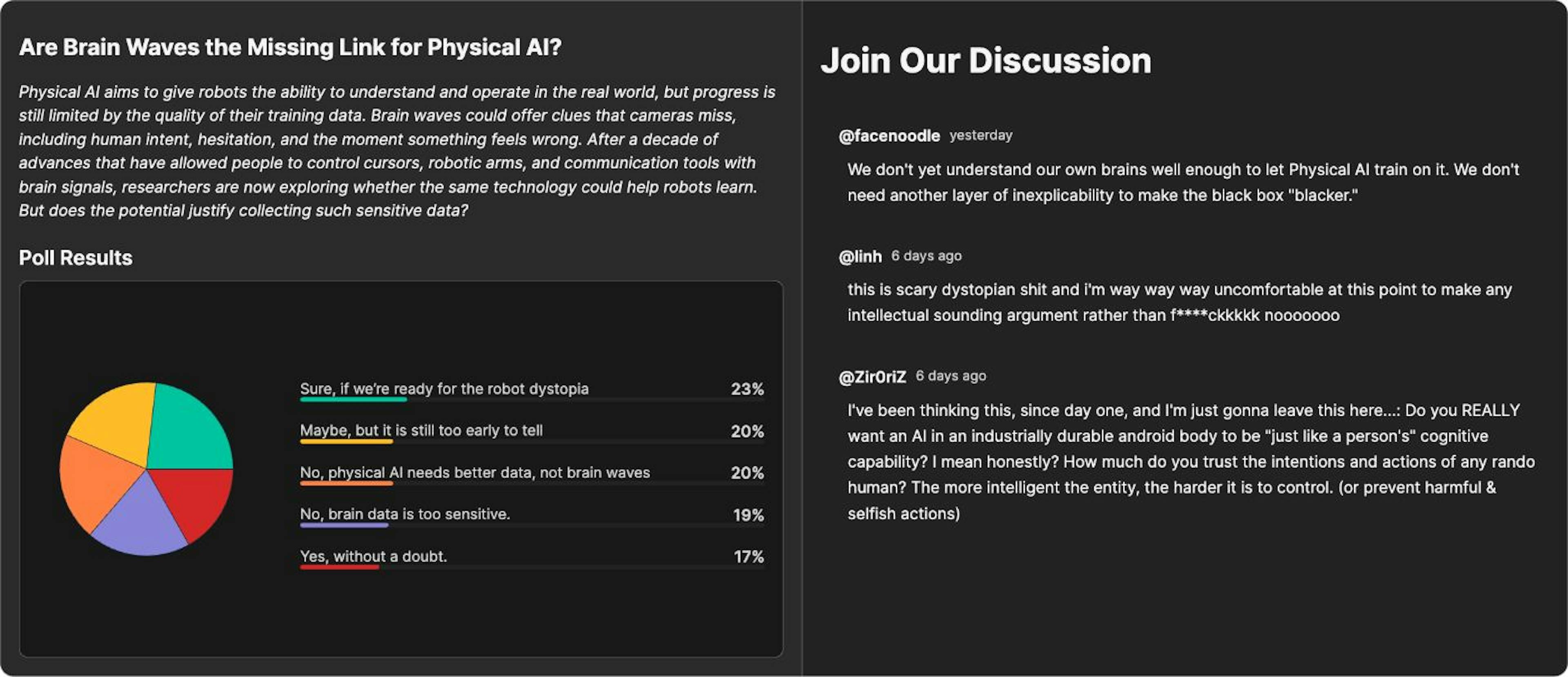Click 'yesterday' timestamp on facenoodle comment

pos(980,135)
